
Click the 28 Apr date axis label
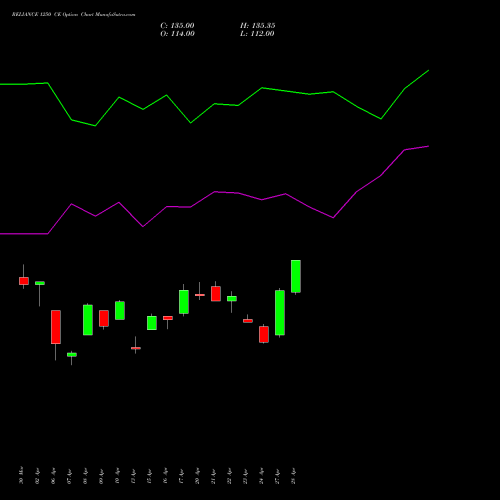pyautogui.click(x=293, y=476)
